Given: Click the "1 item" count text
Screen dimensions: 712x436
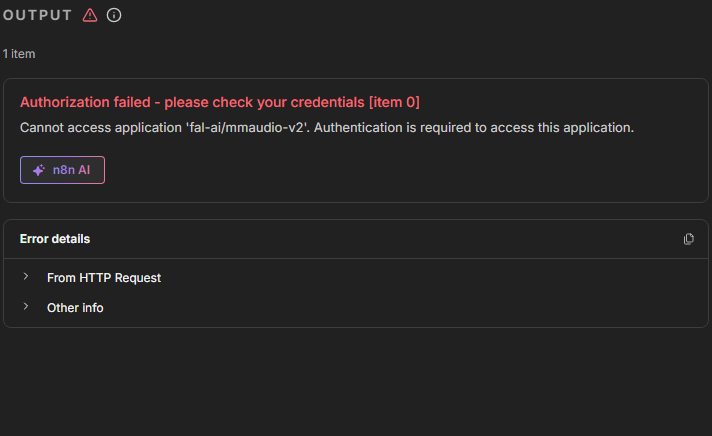Looking at the screenshot, I should coord(19,53).
